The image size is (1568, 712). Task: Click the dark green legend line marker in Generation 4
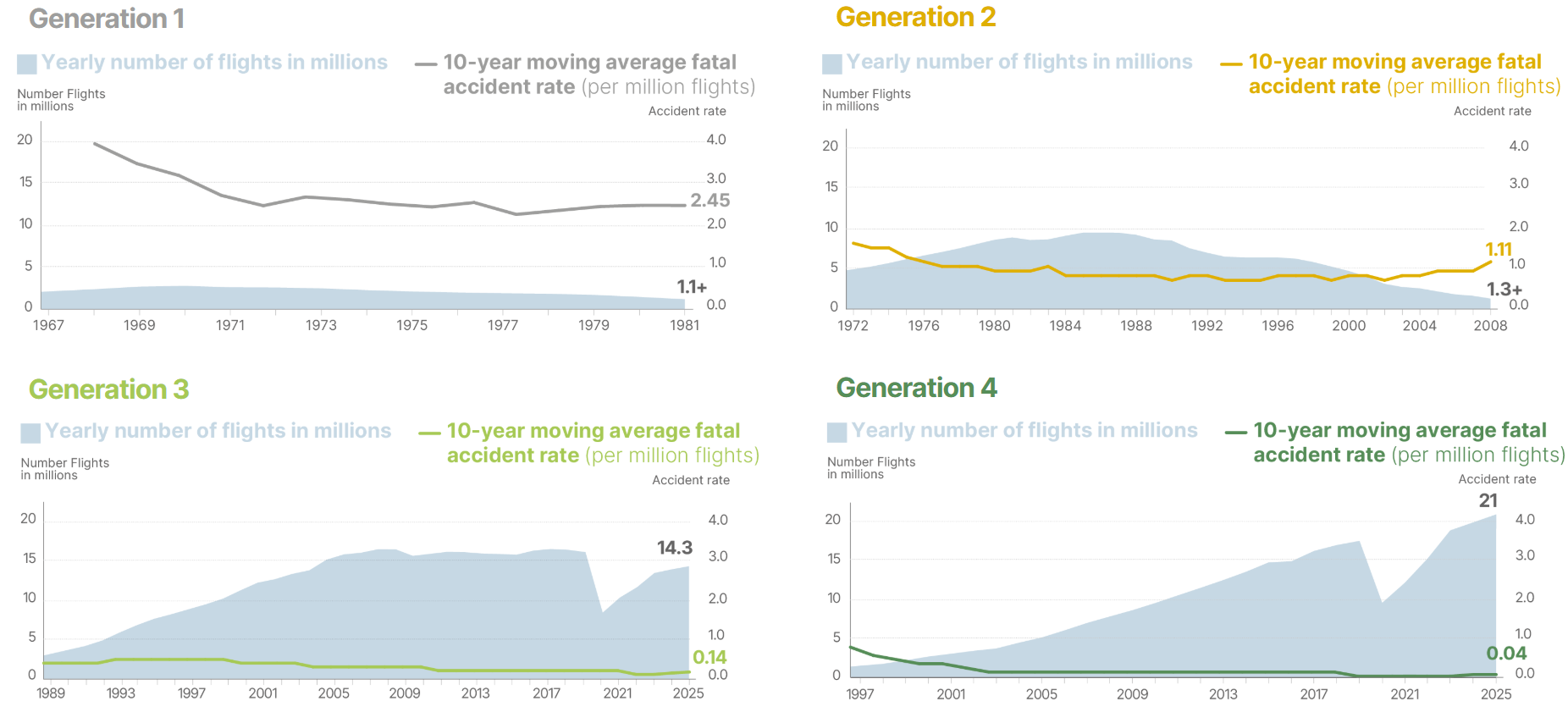(x=1236, y=433)
